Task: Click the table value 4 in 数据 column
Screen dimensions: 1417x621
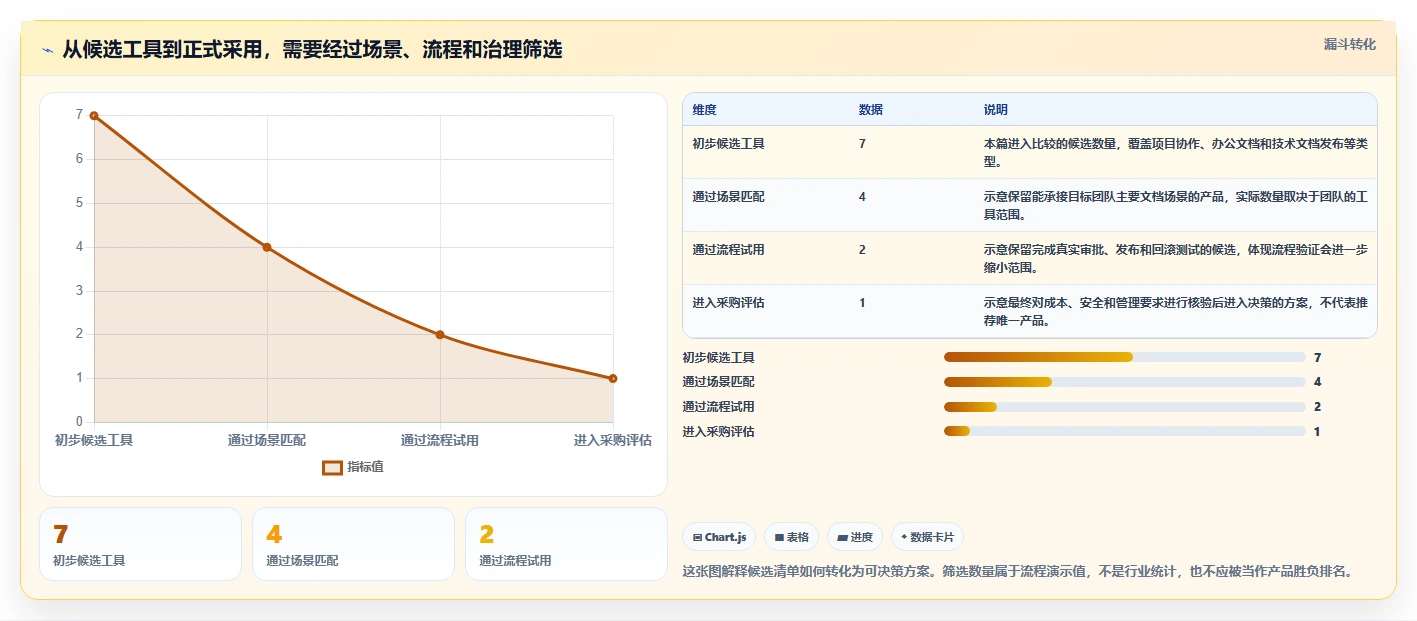Action: [862, 197]
